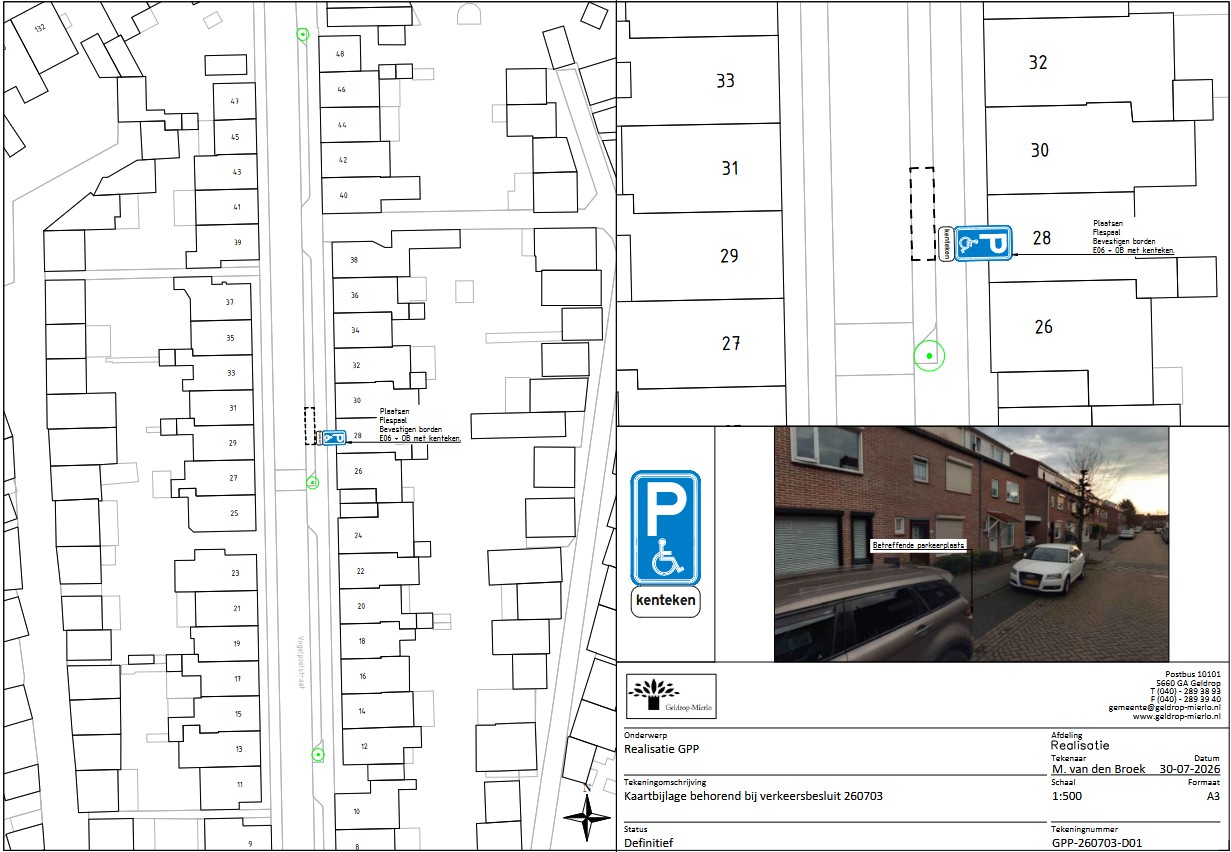Click the compass rose north arrow
This screenshot has width=1231, height=852.
click(587, 817)
